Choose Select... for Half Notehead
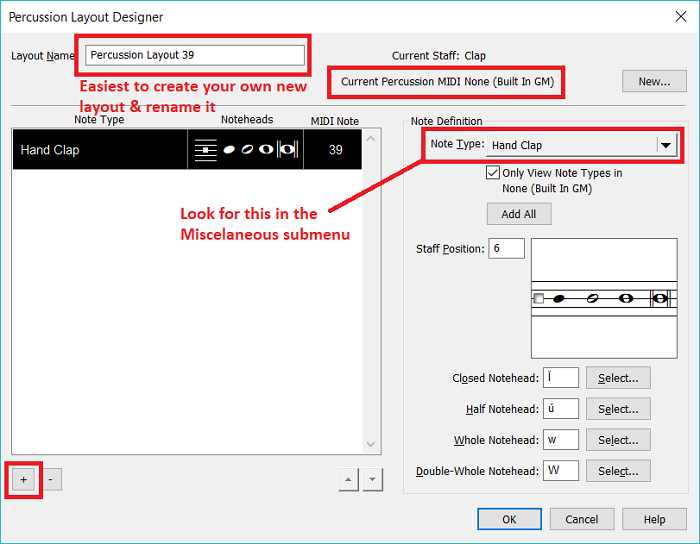The width and height of the screenshot is (700, 544). tap(618, 409)
